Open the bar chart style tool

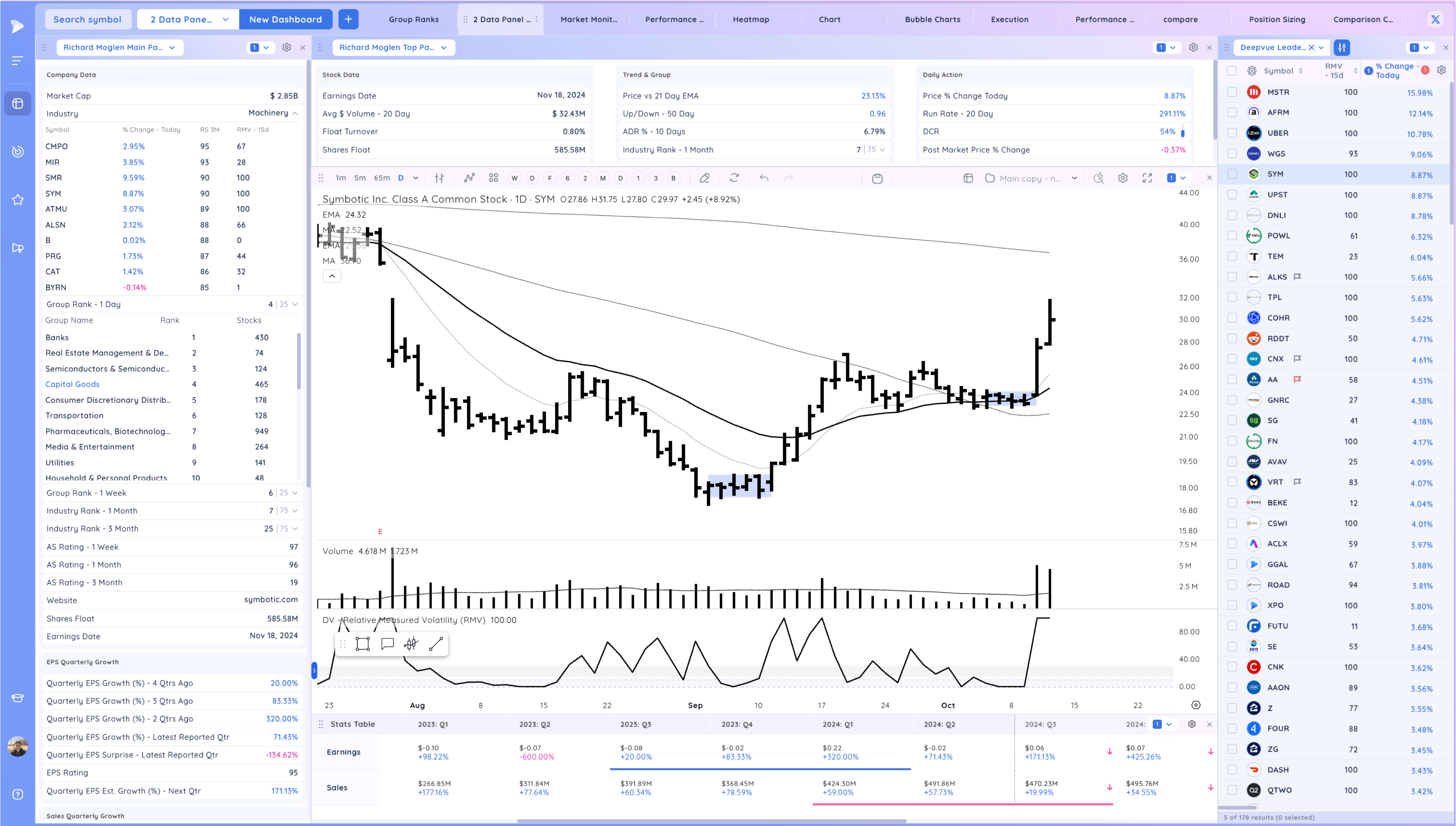click(x=439, y=178)
